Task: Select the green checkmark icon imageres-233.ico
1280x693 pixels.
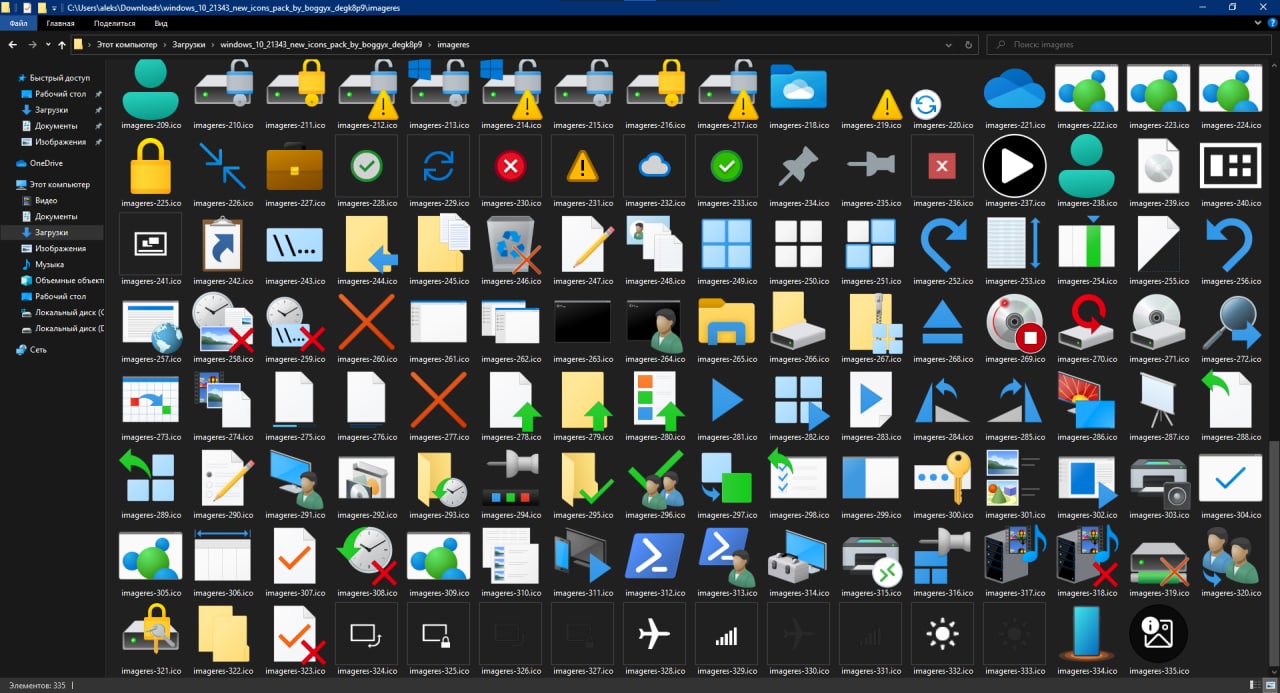Action: tap(727, 166)
